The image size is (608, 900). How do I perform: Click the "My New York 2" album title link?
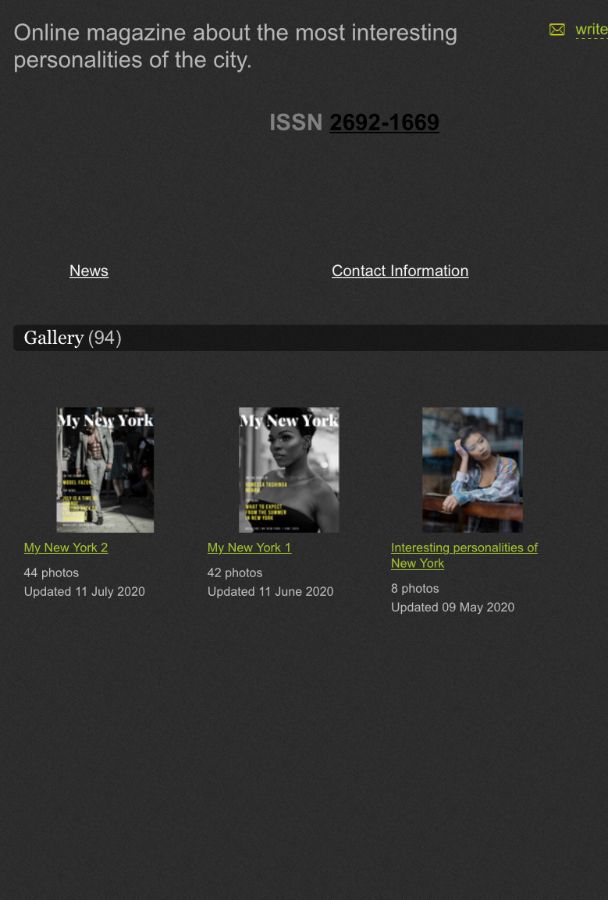pyautogui.click(x=66, y=548)
